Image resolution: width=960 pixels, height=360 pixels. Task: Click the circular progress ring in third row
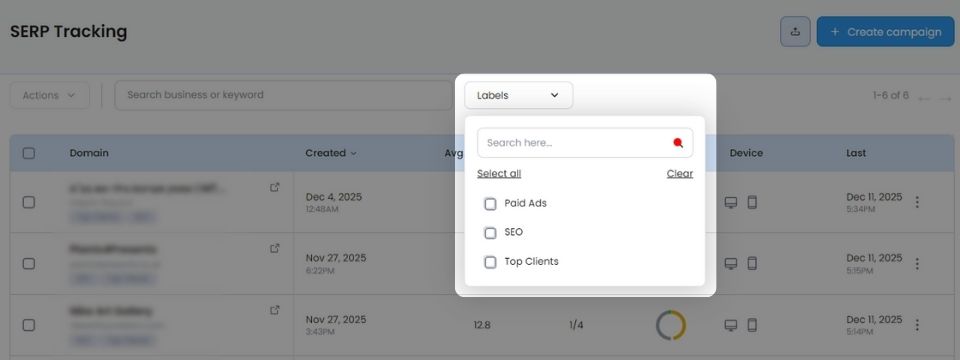(671, 325)
